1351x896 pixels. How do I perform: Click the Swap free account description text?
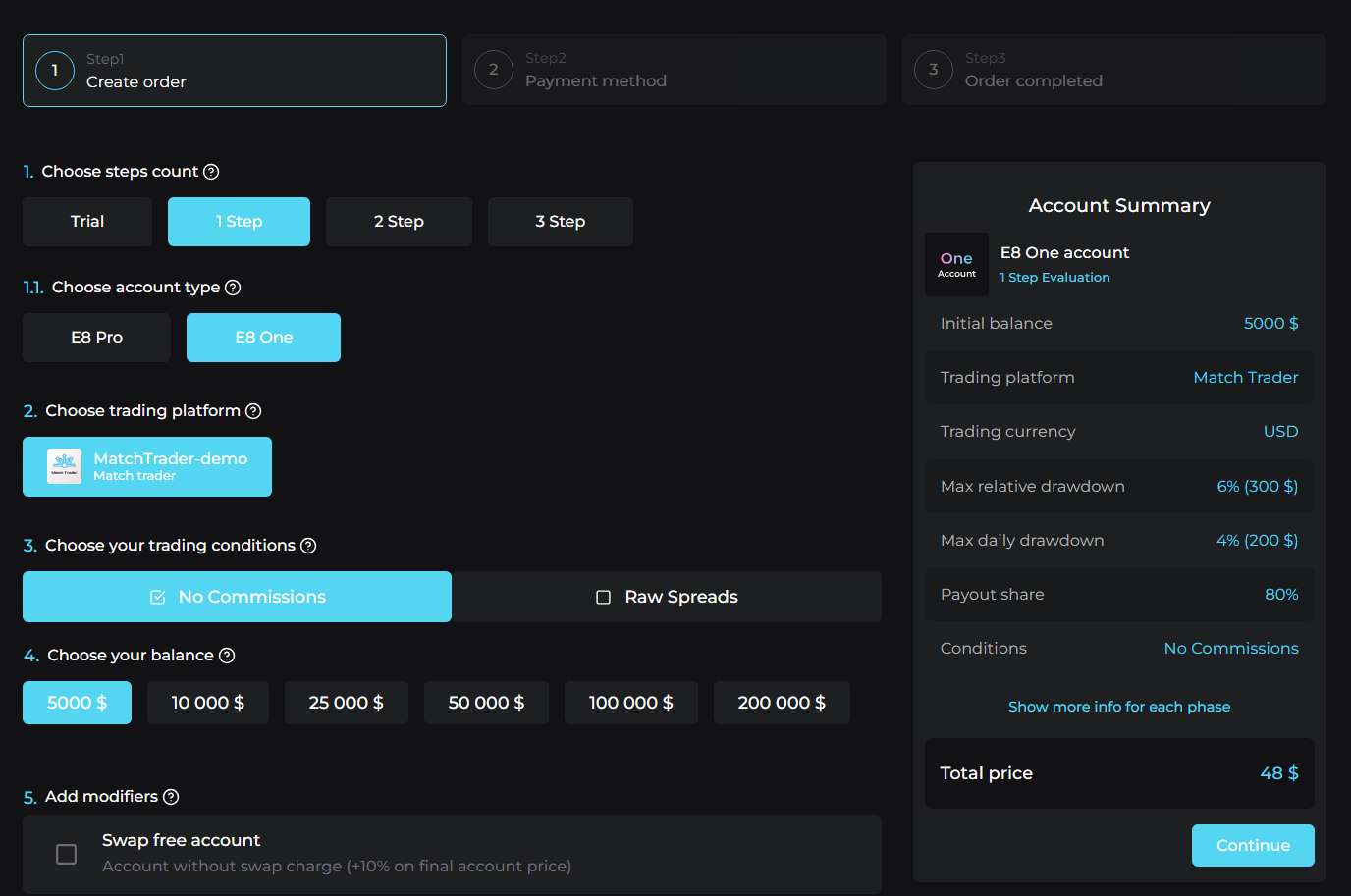[x=337, y=867]
